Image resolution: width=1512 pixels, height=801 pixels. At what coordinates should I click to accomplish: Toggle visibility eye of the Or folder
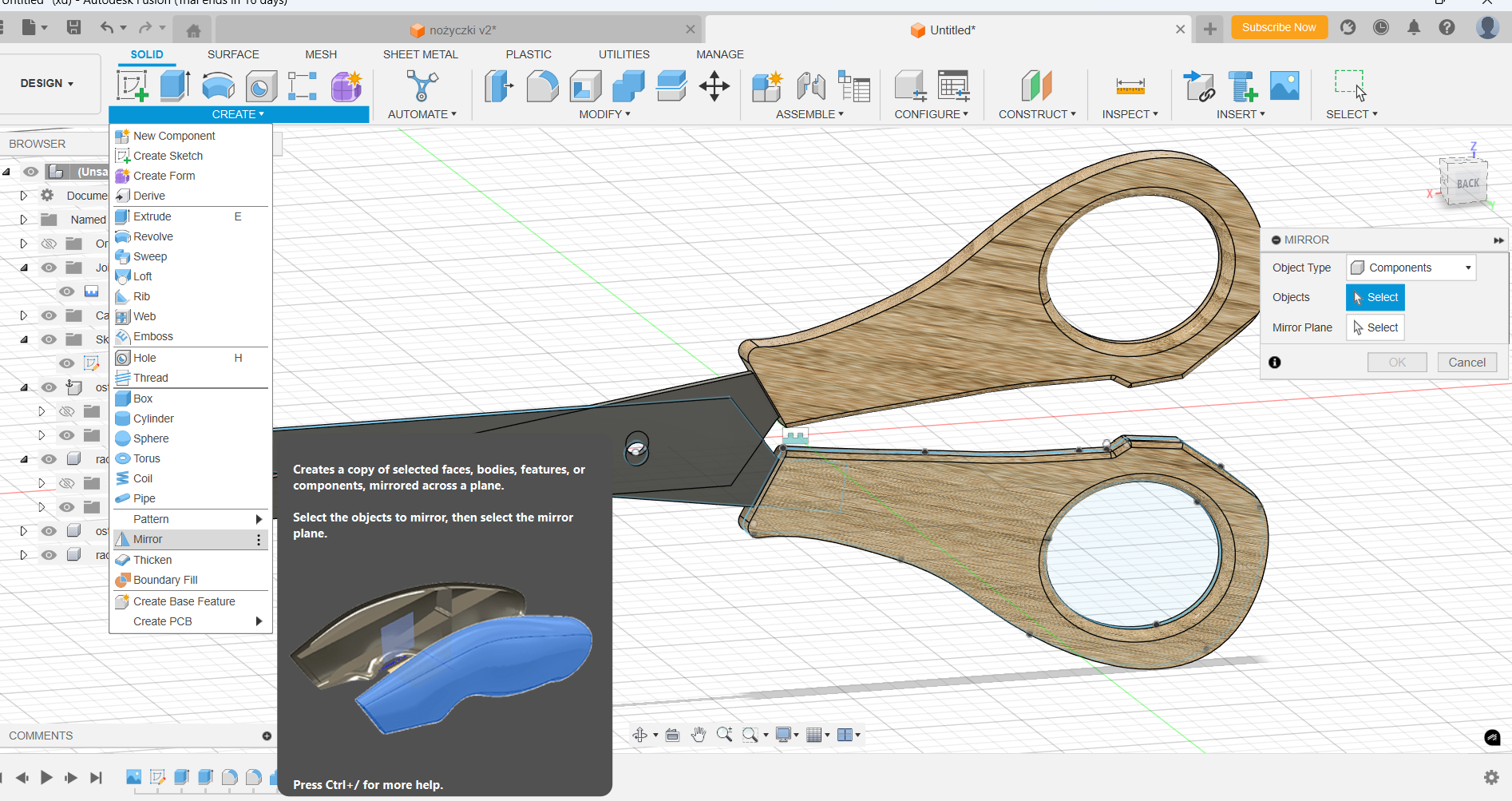pos(49,244)
